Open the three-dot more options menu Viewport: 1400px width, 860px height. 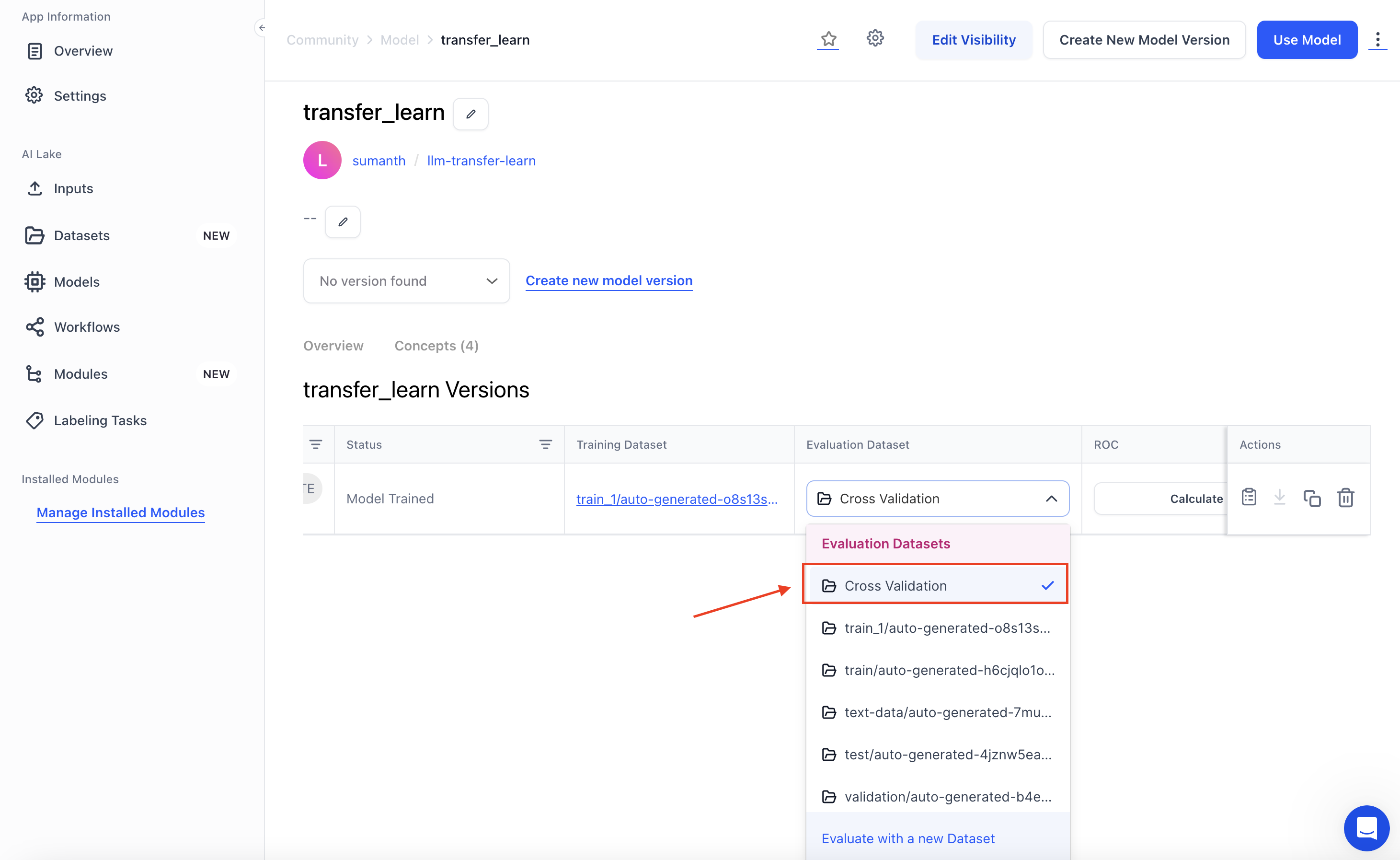(x=1377, y=40)
